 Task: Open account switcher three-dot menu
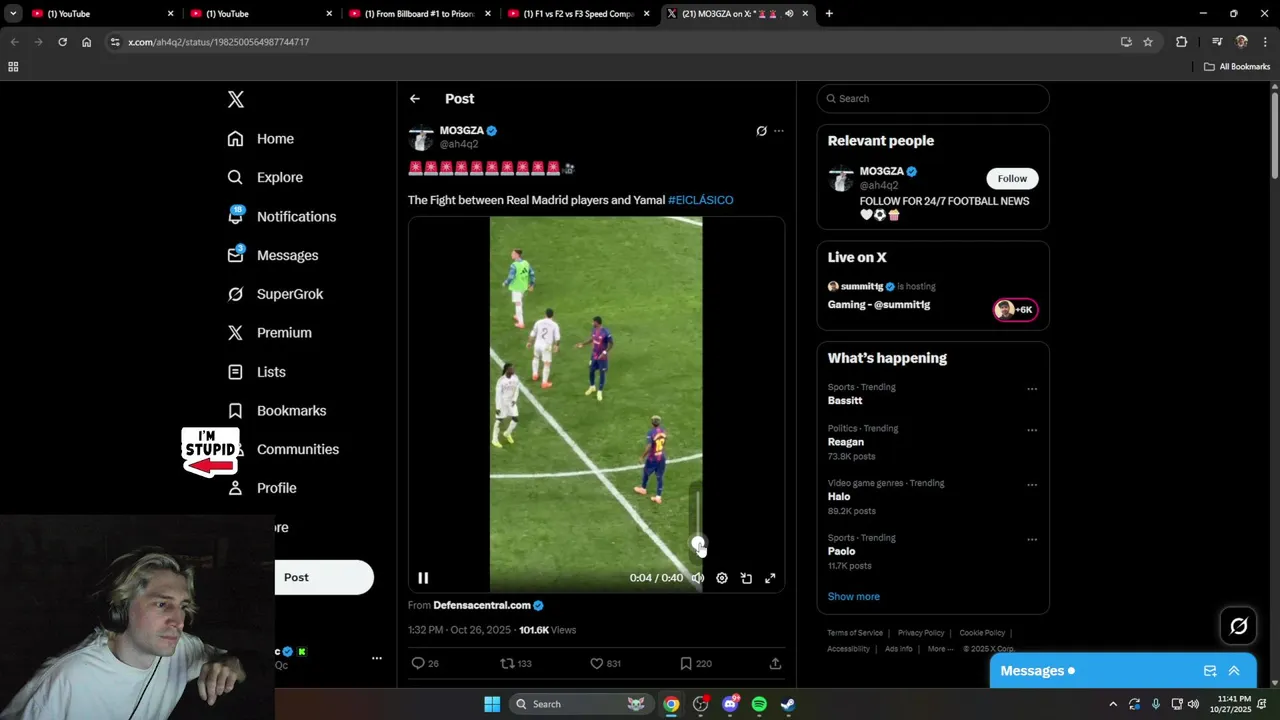(x=377, y=658)
